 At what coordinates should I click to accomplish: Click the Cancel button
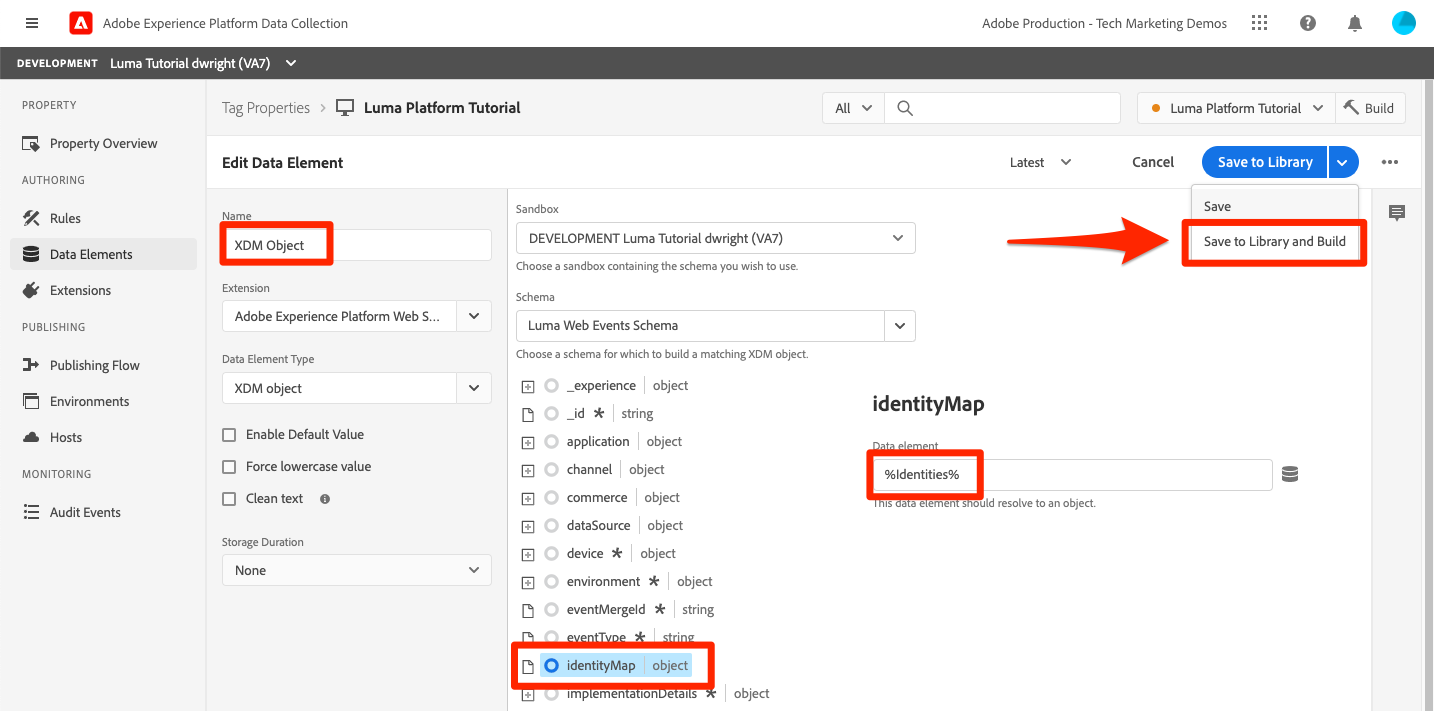click(x=1153, y=162)
